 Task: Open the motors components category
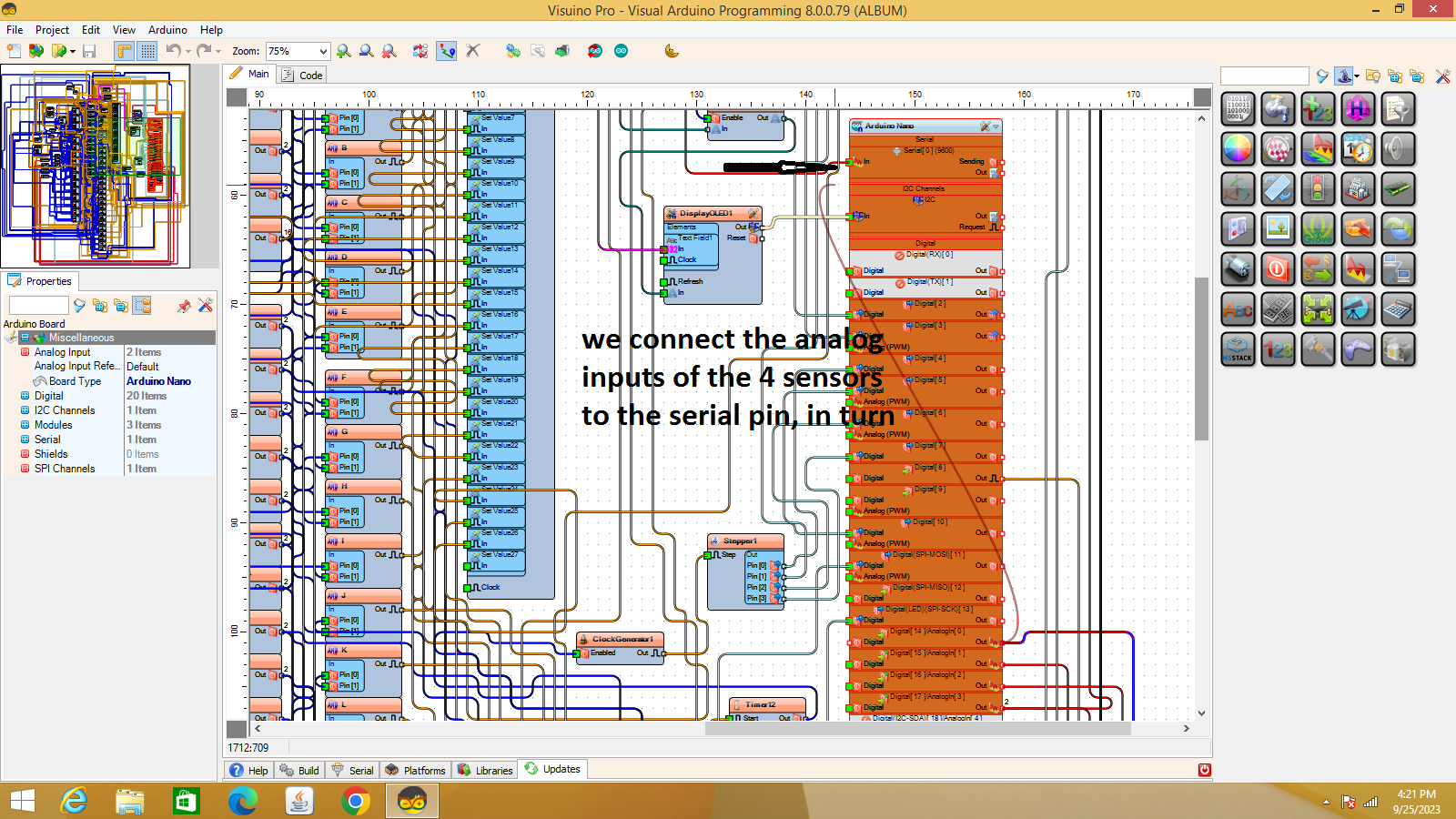click(1239, 268)
